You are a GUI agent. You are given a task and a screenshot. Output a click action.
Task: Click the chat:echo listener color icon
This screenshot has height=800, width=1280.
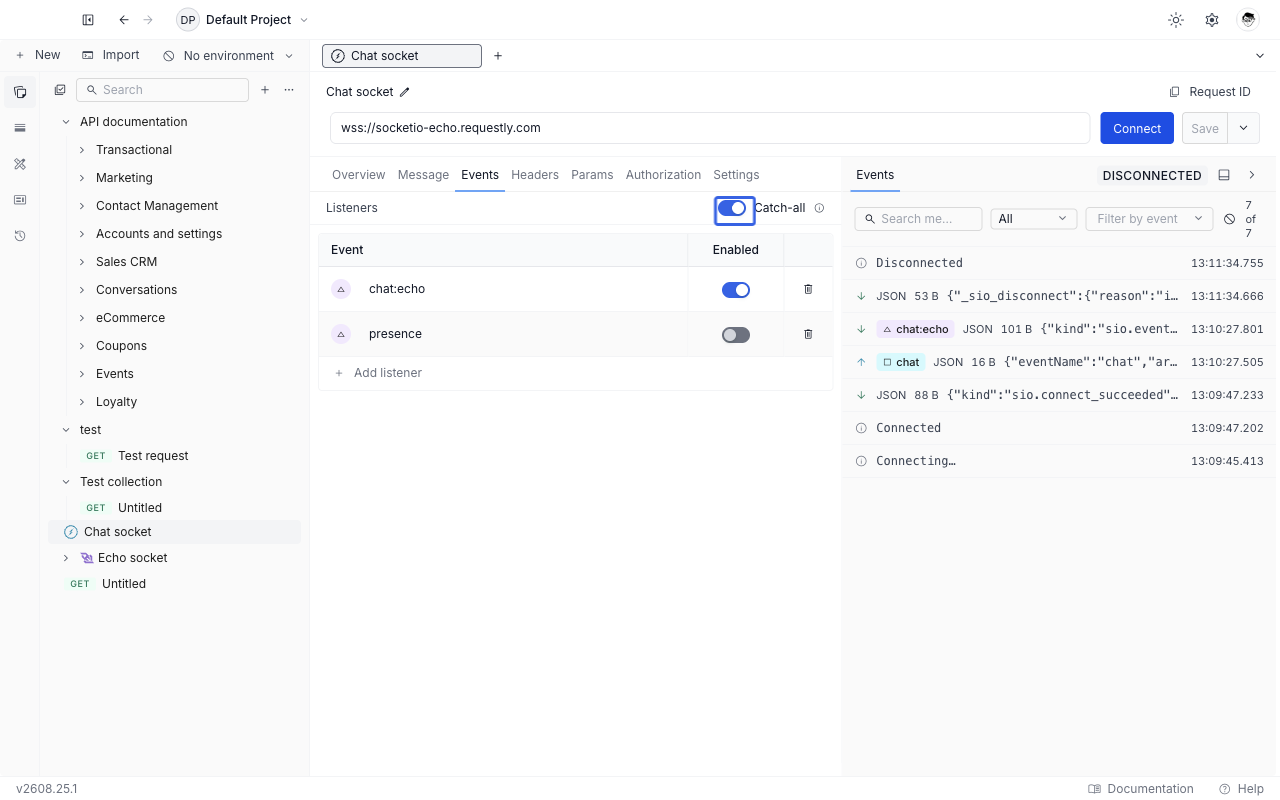[x=341, y=289]
